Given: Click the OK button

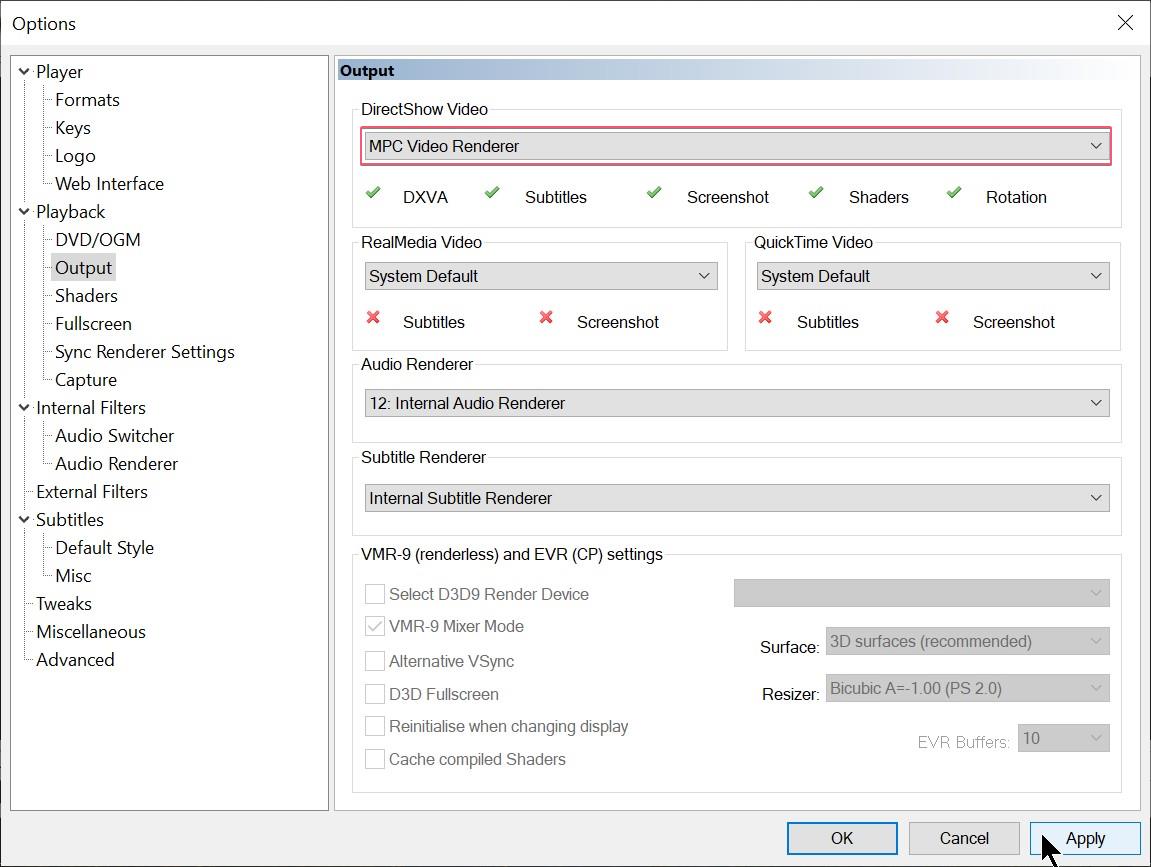Looking at the screenshot, I should pyautogui.click(x=842, y=838).
